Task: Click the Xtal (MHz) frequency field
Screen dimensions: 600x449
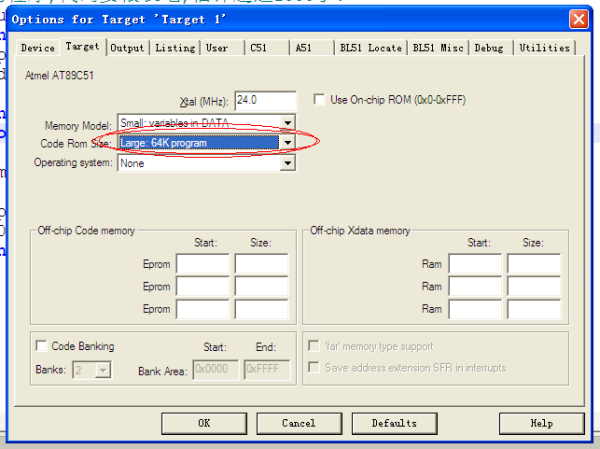Action: (265, 100)
